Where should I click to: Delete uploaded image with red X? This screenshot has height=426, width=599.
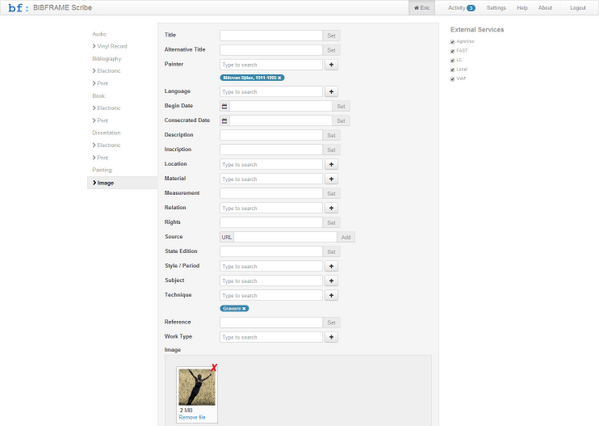tap(214, 368)
